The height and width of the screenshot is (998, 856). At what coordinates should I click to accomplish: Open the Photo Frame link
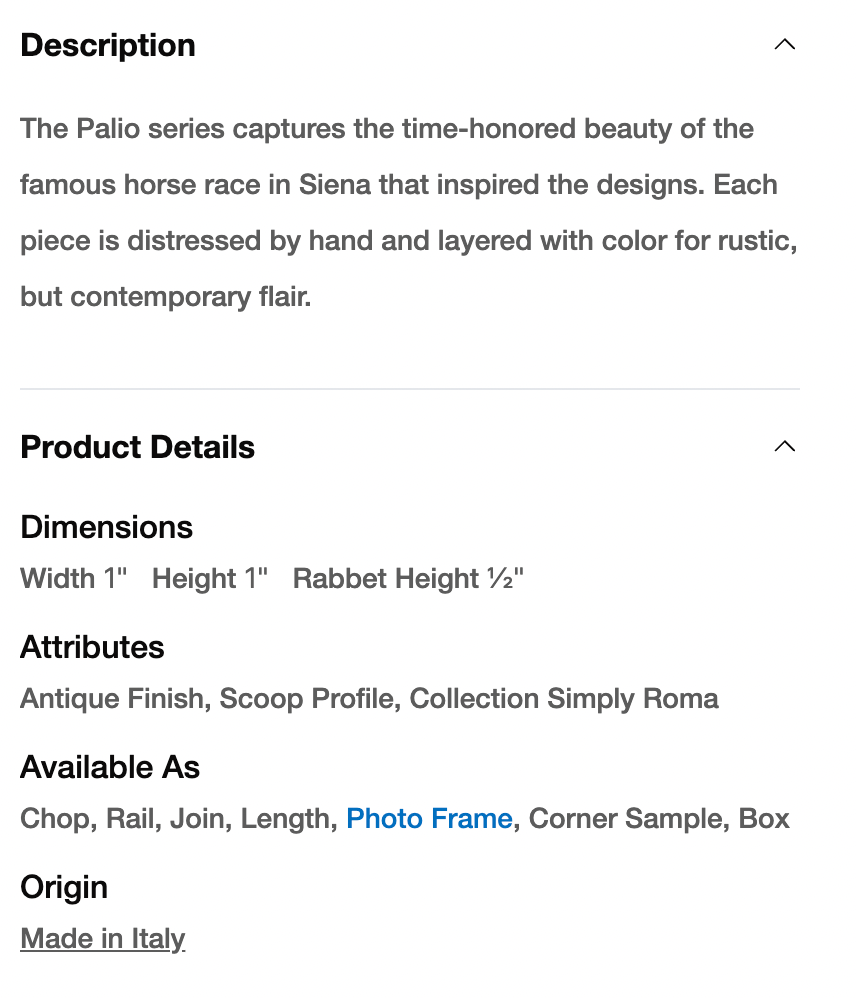[x=429, y=819]
